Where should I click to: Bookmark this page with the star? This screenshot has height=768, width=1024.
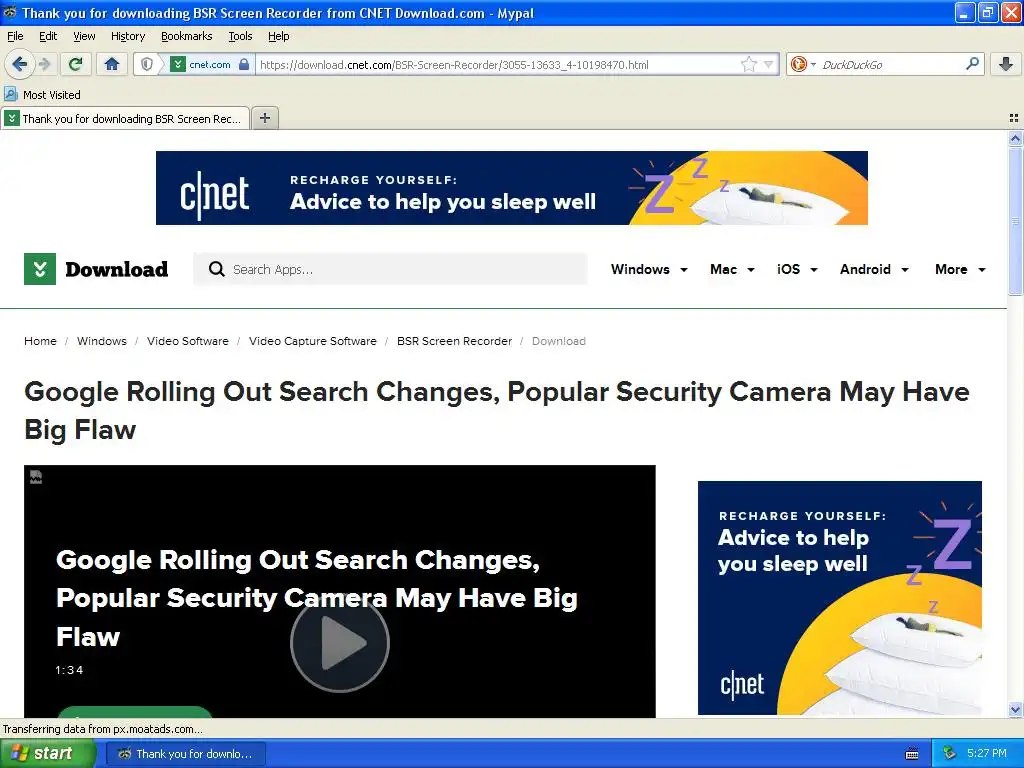[748, 64]
